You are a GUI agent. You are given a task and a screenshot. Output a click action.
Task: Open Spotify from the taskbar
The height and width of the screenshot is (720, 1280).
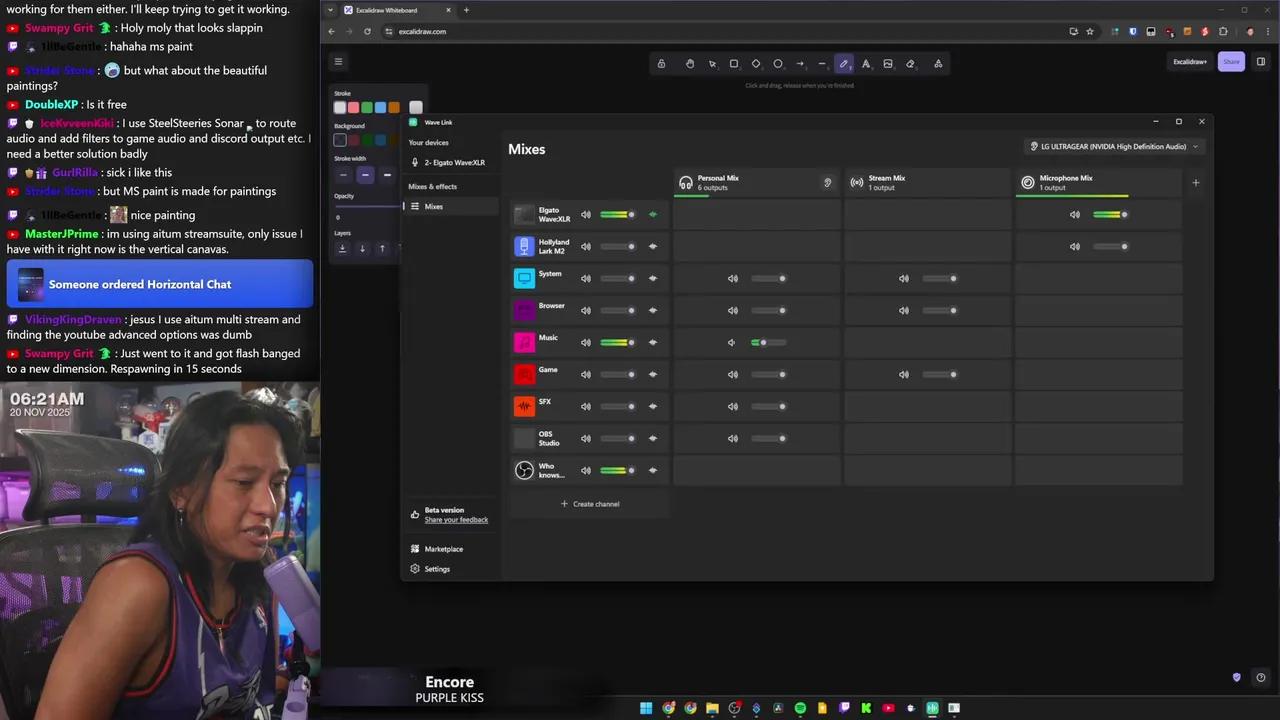pyautogui.click(x=800, y=708)
